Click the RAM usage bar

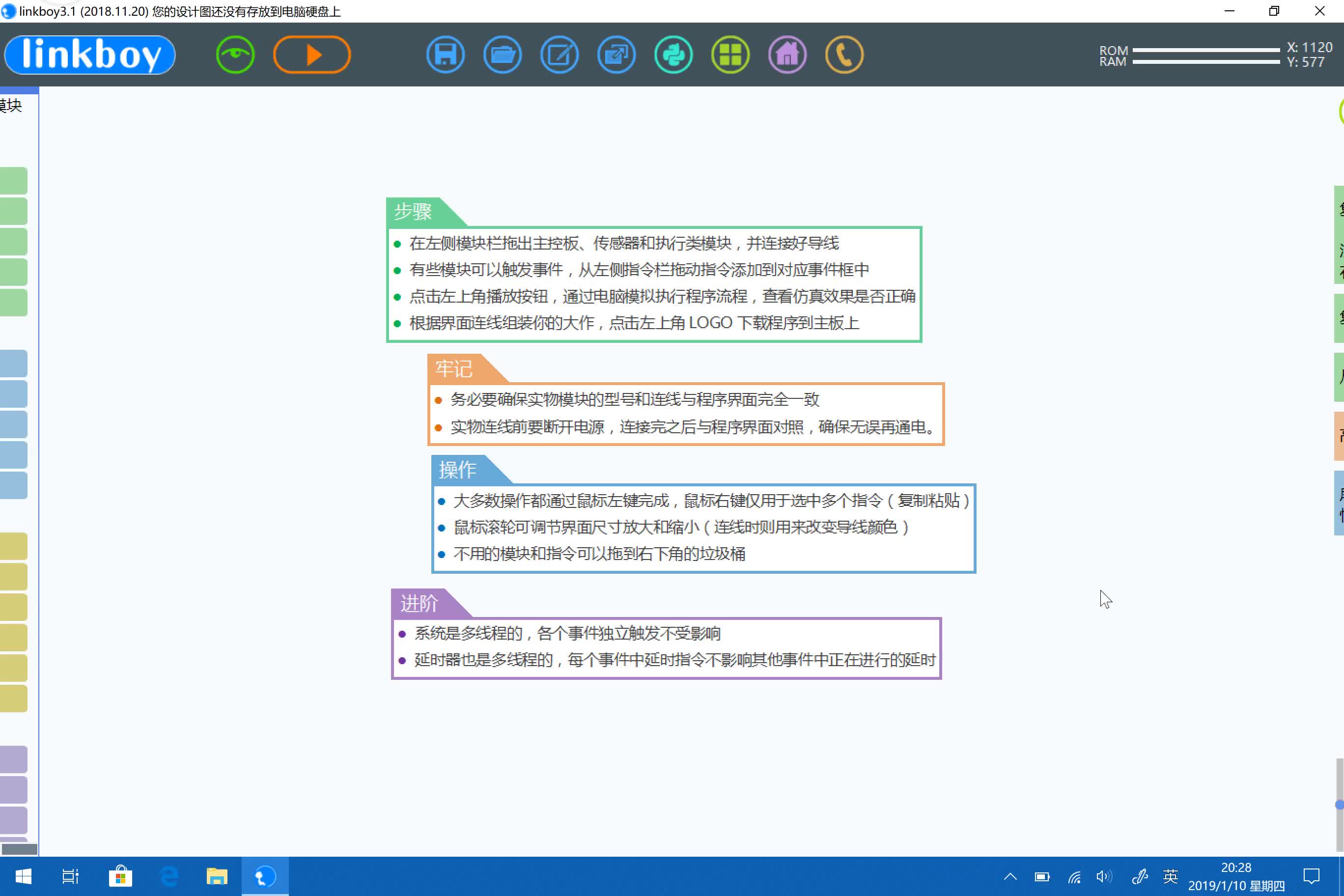point(1205,62)
